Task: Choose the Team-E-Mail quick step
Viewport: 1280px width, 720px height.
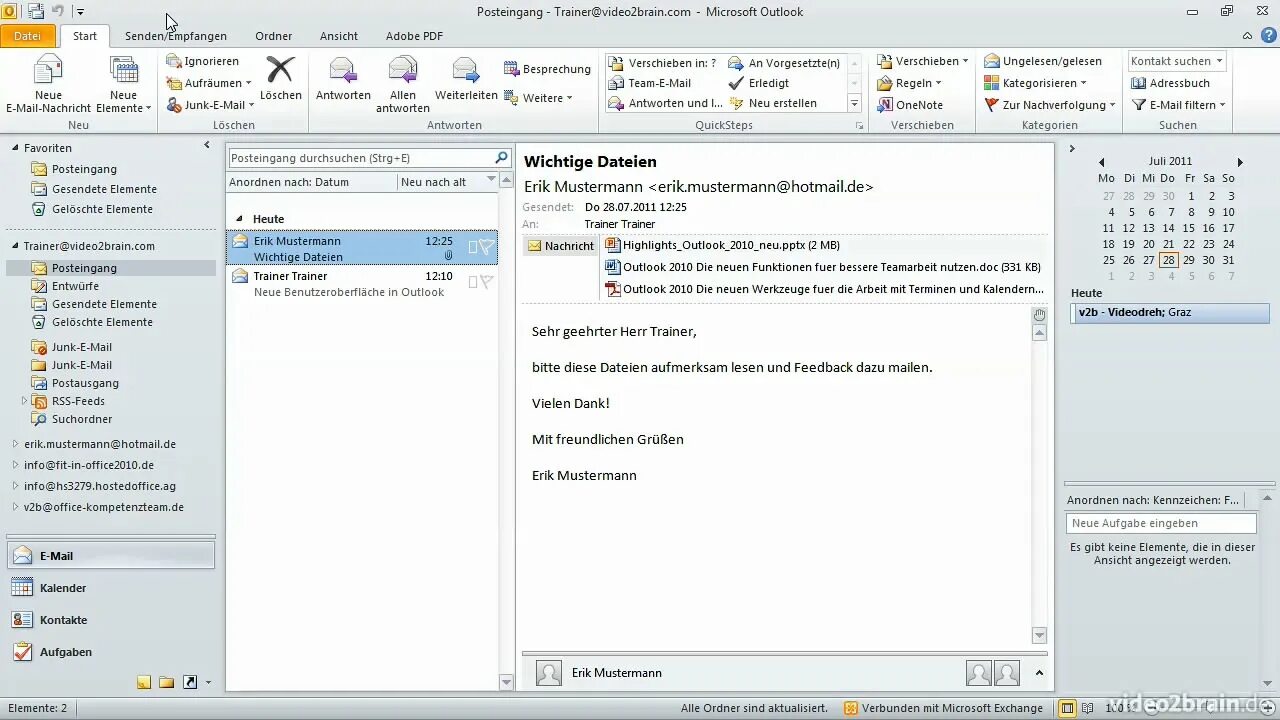Action: click(650, 83)
